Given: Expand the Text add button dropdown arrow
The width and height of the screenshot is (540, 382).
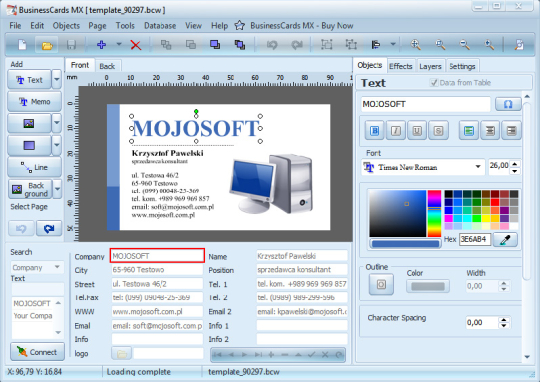Looking at the screenshot, I should pos(56,80).
